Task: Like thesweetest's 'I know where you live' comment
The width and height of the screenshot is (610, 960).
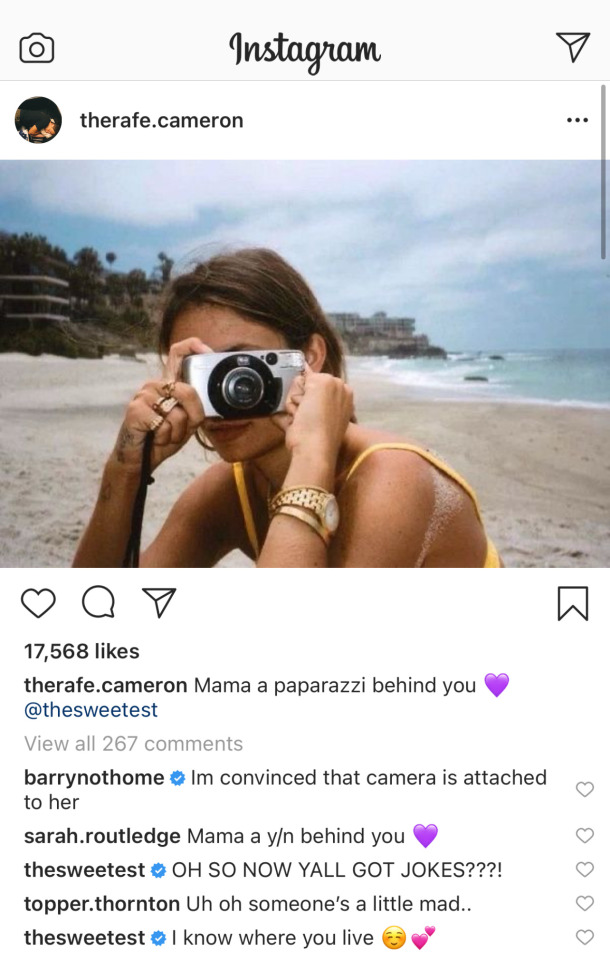Action: pos(585,938)
